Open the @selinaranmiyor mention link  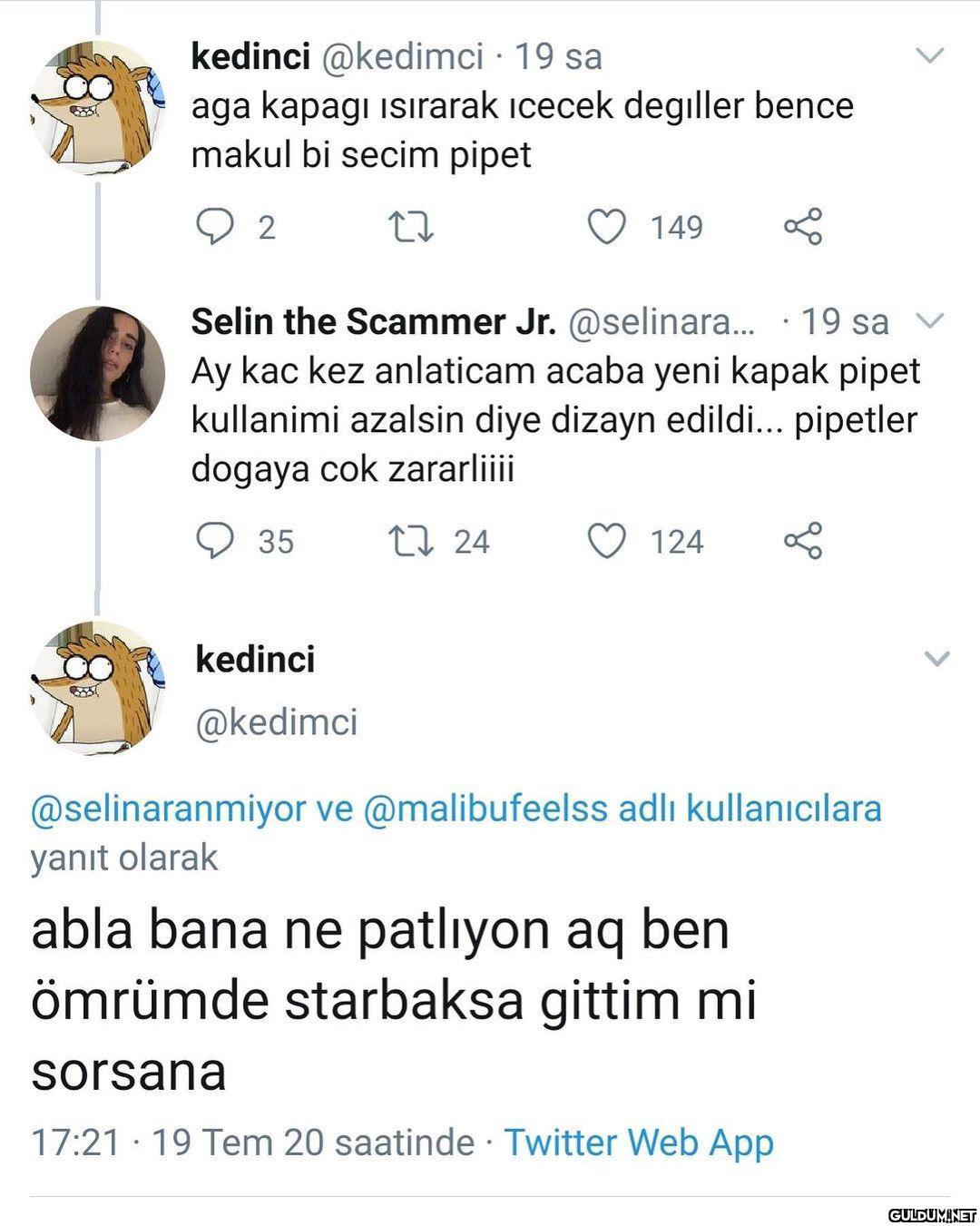pos(168,808)
